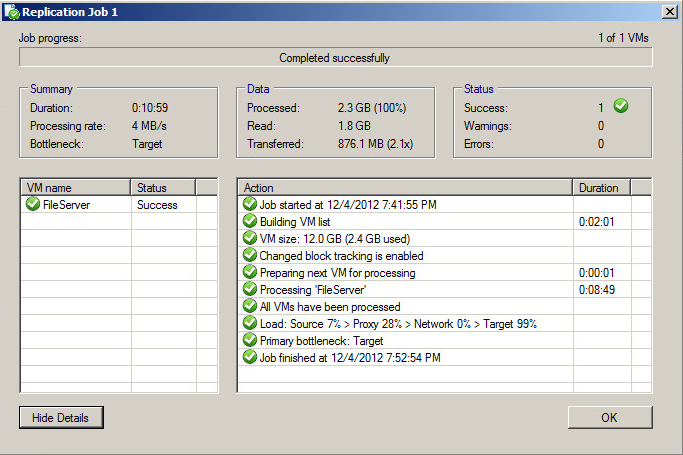
Task: Click the Warnings count 0
Action: tap(601, 126)
